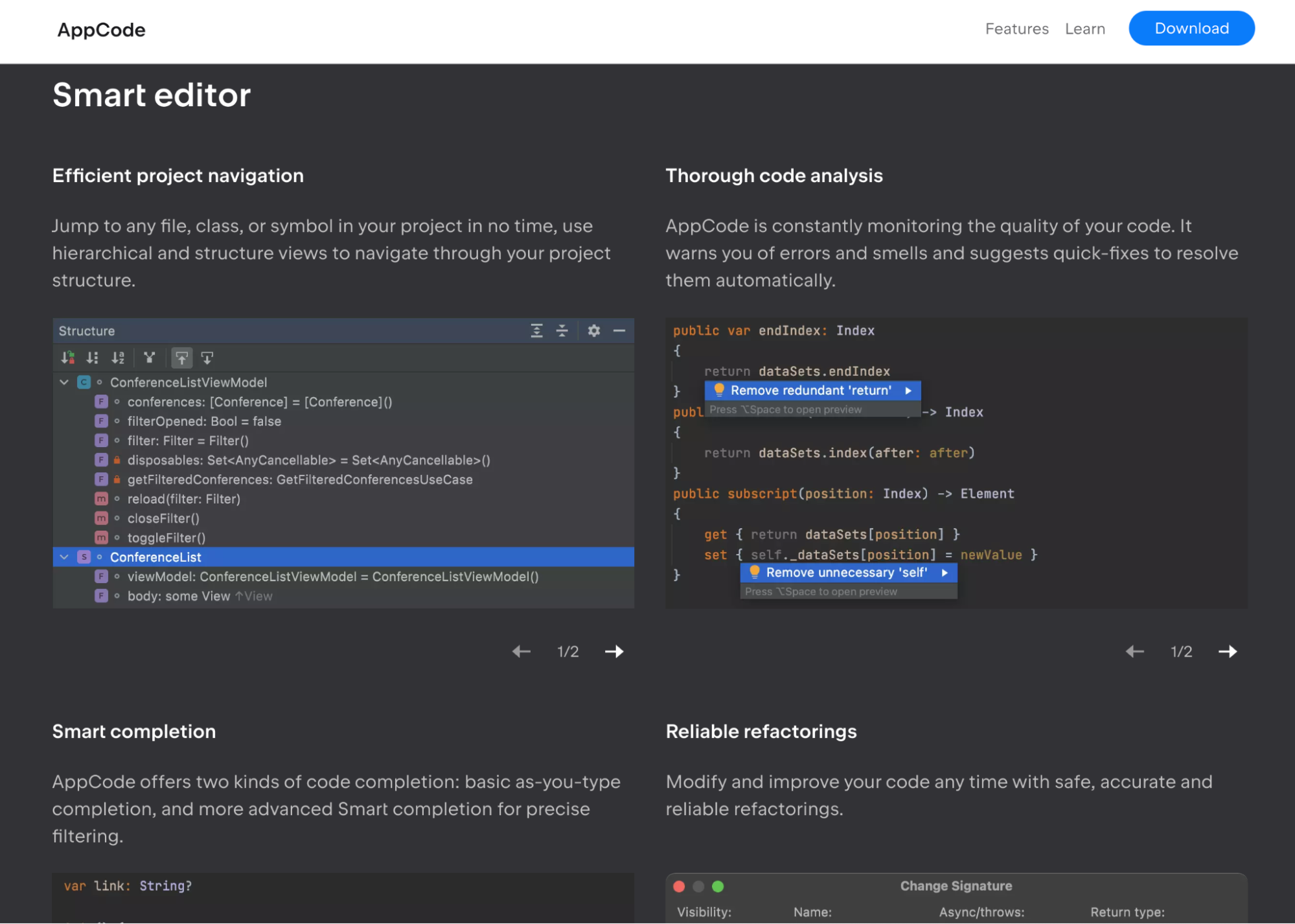The width and height of the screenshot is (1295, 924).
Task: Click the Smart completion heading
Action: (134, 732)
